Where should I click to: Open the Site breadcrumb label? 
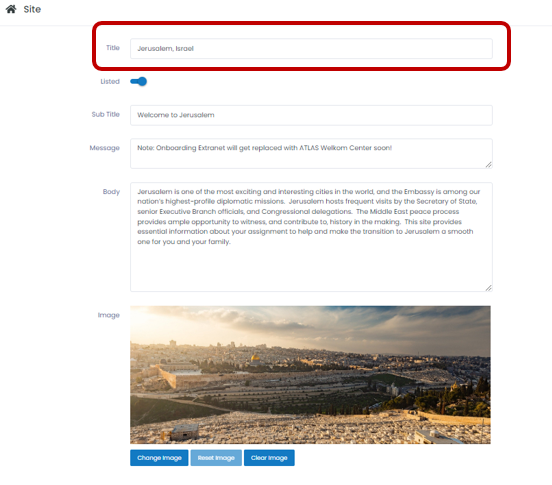pyautogui.click(x=32, y=10)
